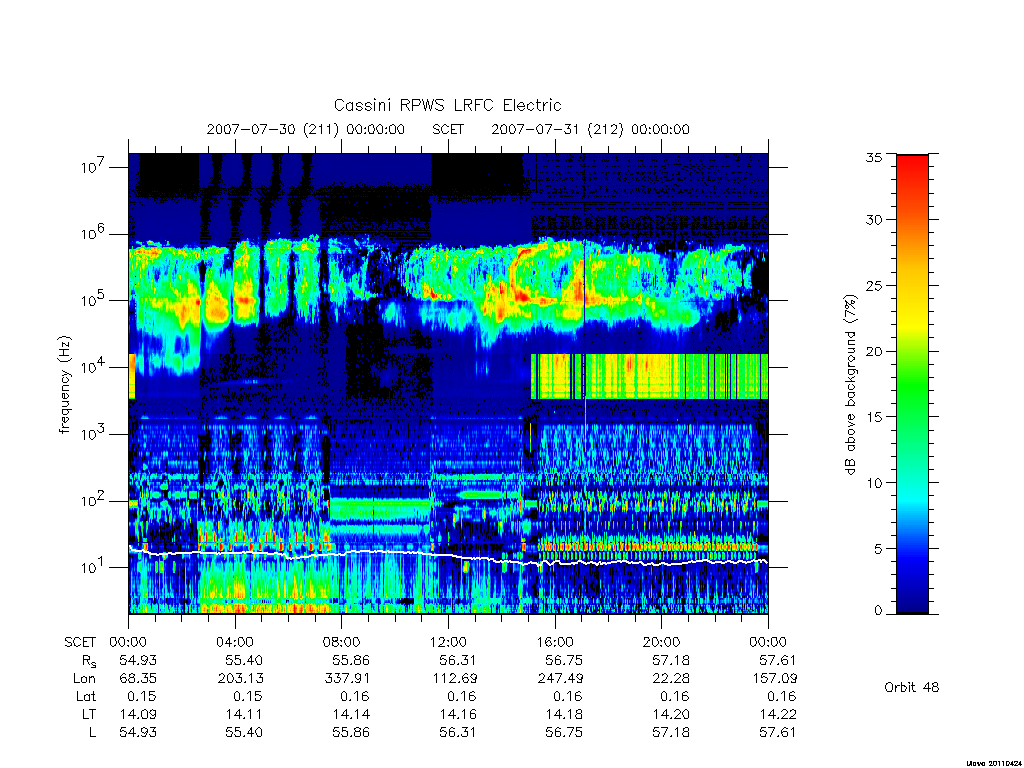
Task: Click the rainbow color bar scale
Action: [x=912, y=384]
